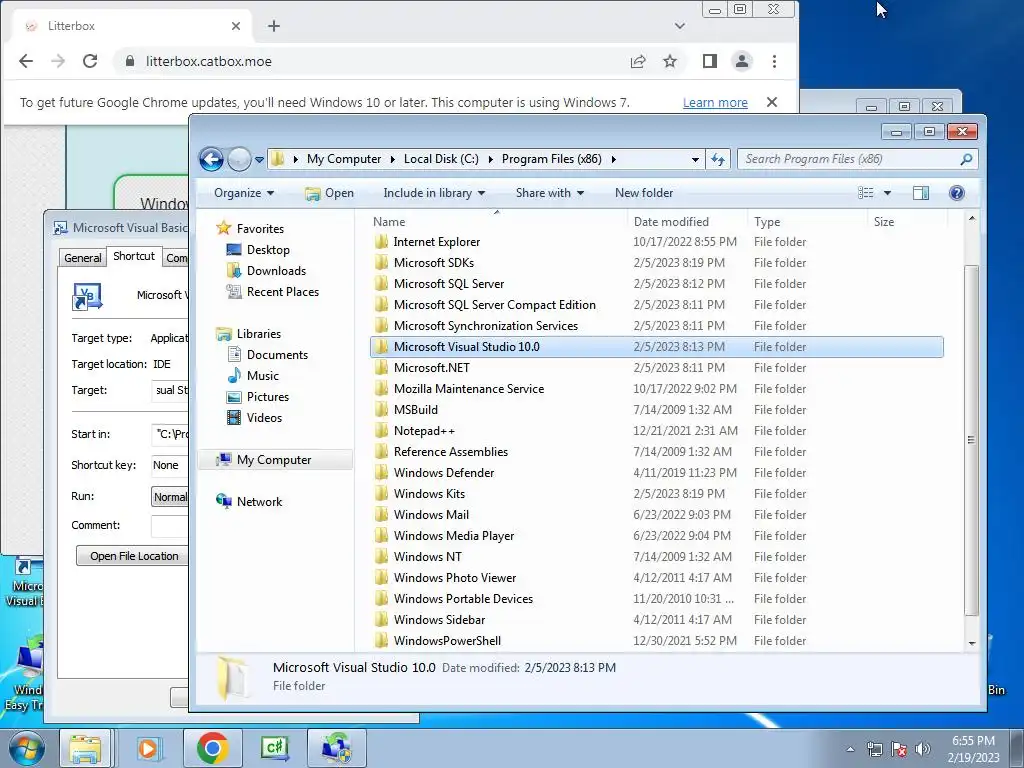Open Recent Places in navigation pane
This screenshot has width=1024, height=768.
pyautogui.click(x=283, y=291)
